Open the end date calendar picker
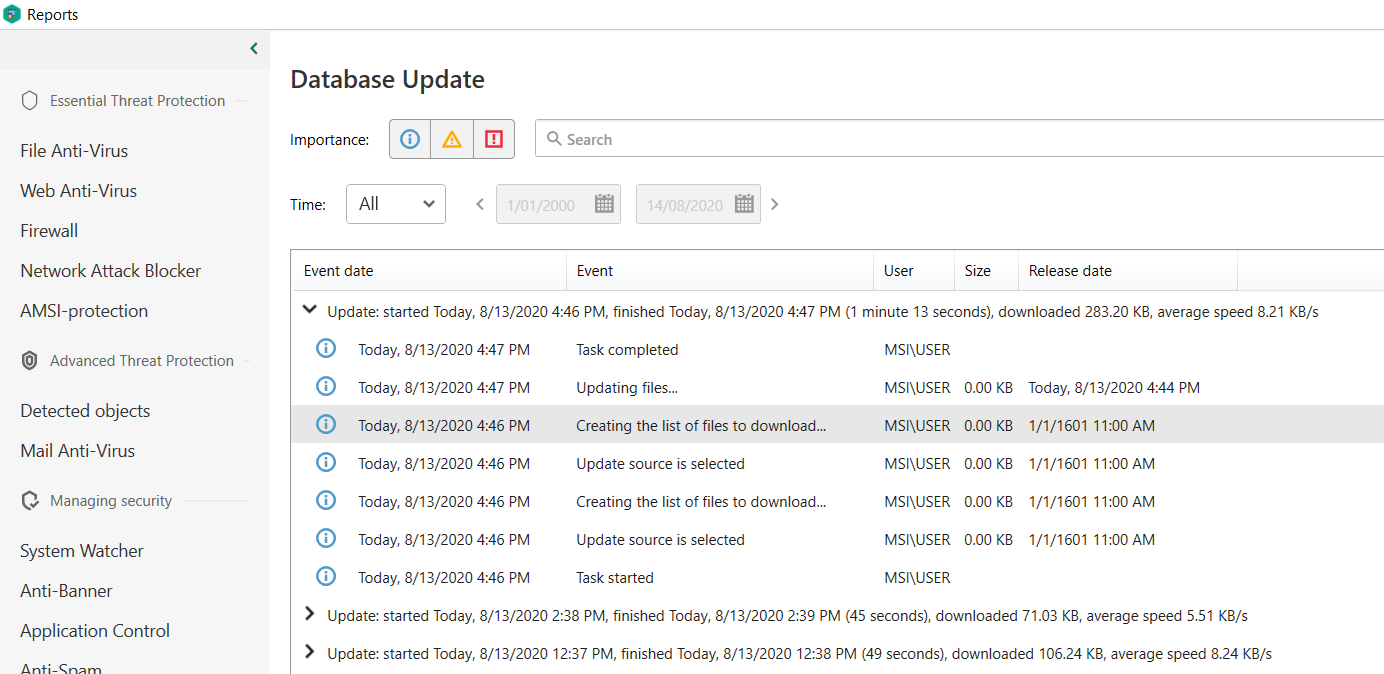The height and width of the screenshot is (674, 1384). tap(744, 204)
